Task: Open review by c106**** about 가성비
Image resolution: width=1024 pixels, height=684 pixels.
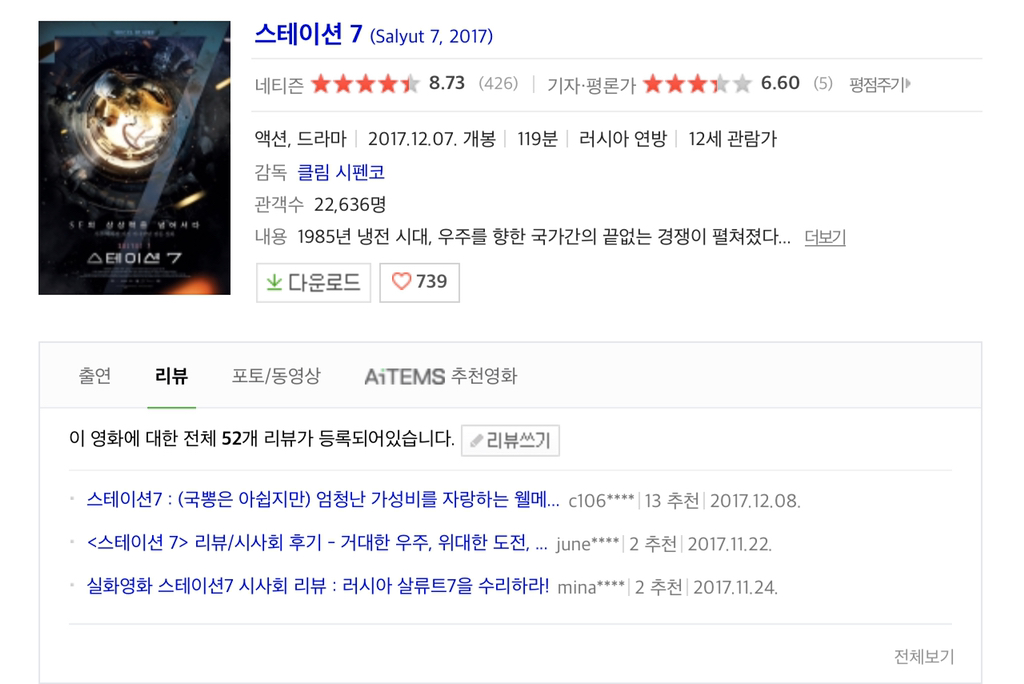Action: point(323,500)
